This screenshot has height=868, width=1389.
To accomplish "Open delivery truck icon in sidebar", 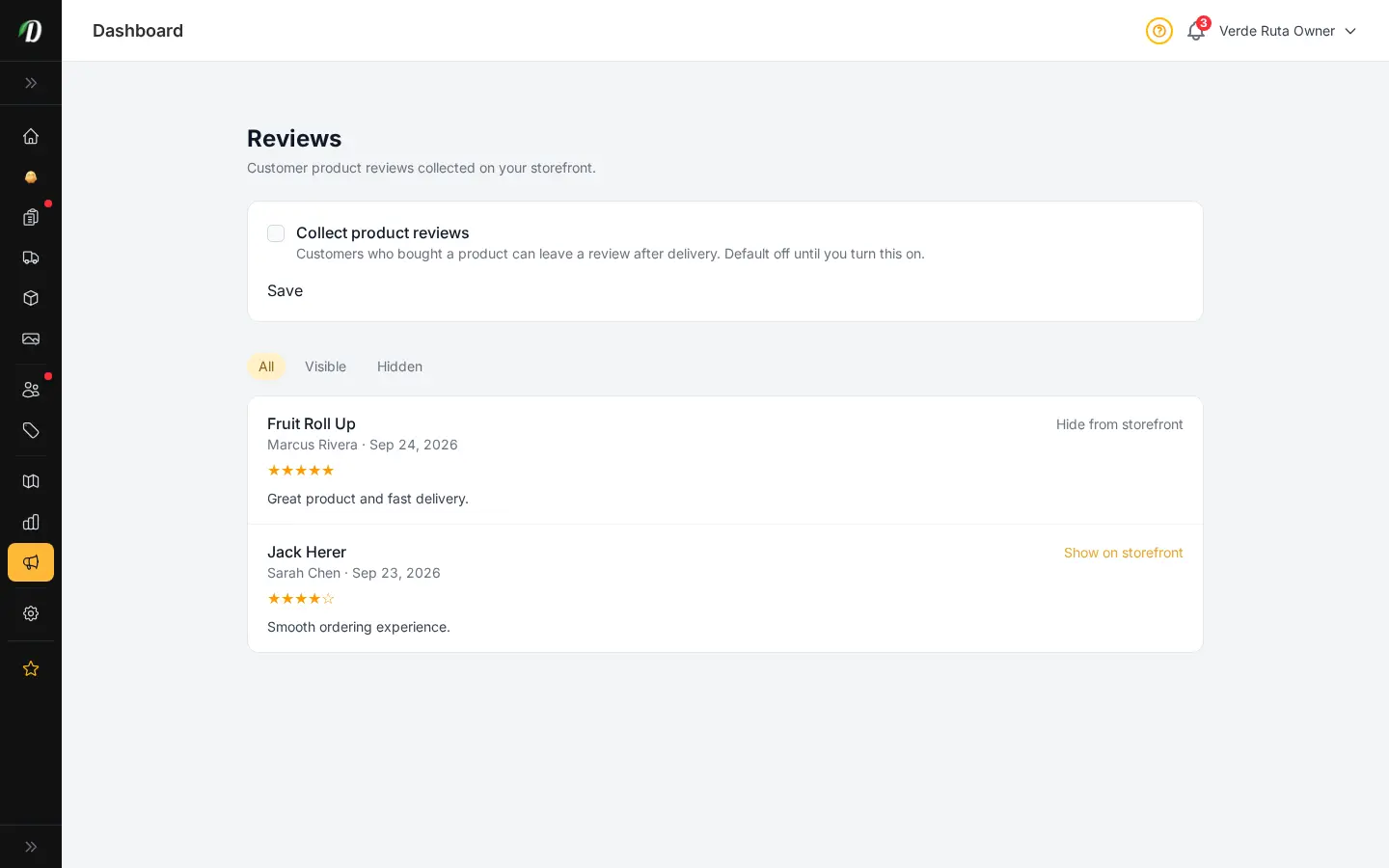I will point(31,258).
